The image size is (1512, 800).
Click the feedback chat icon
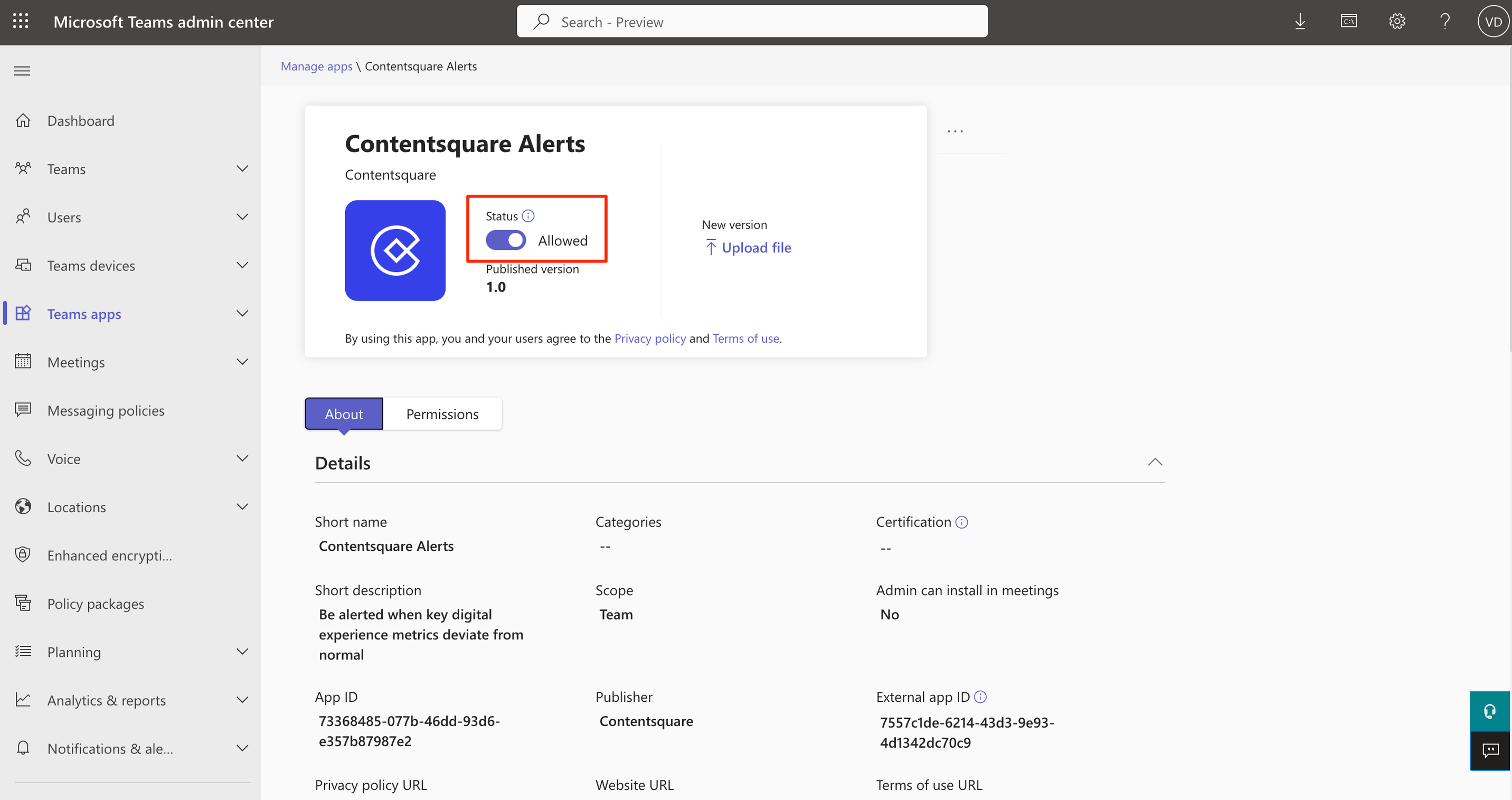(x=1490, y=750)
